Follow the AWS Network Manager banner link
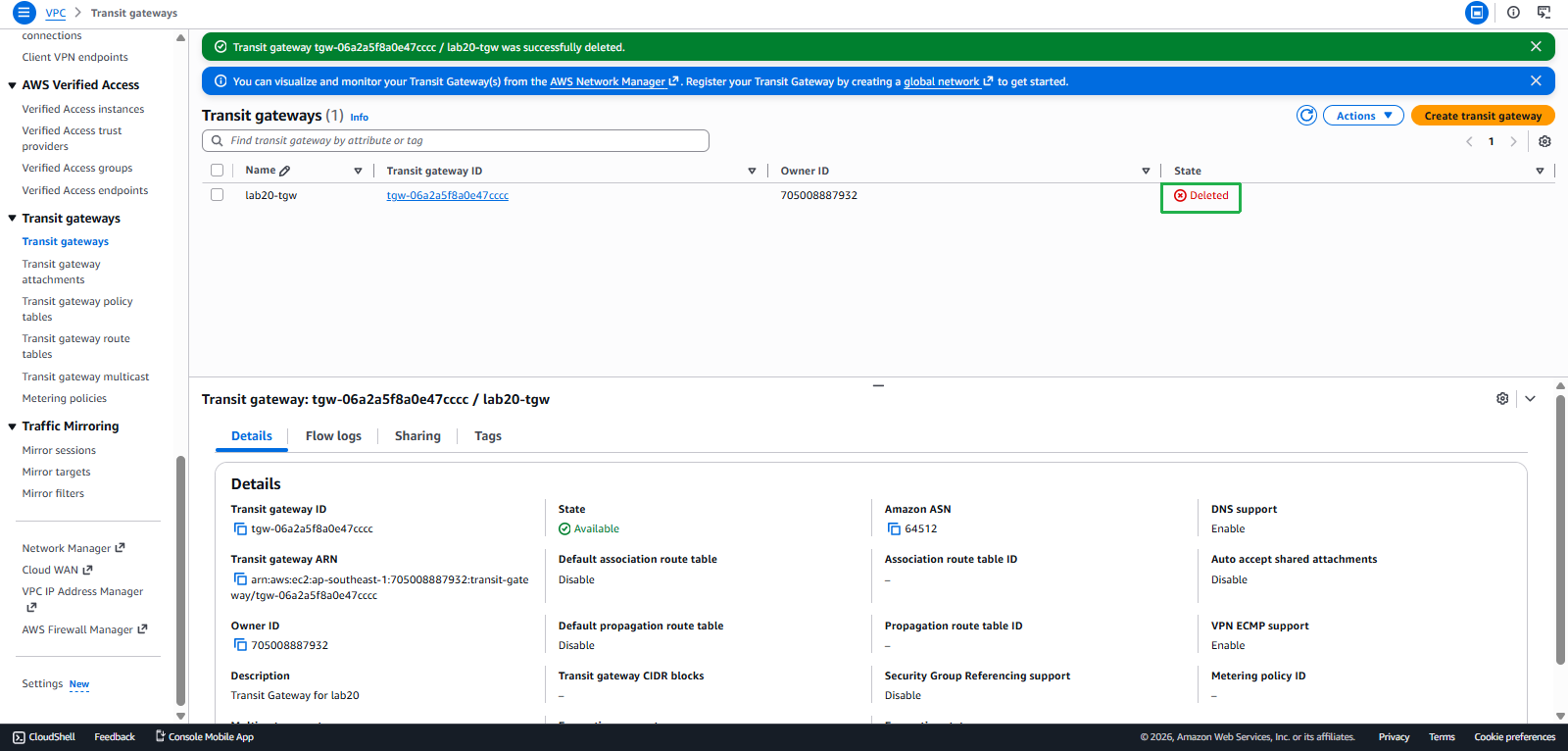 click(x=614, y=81)
